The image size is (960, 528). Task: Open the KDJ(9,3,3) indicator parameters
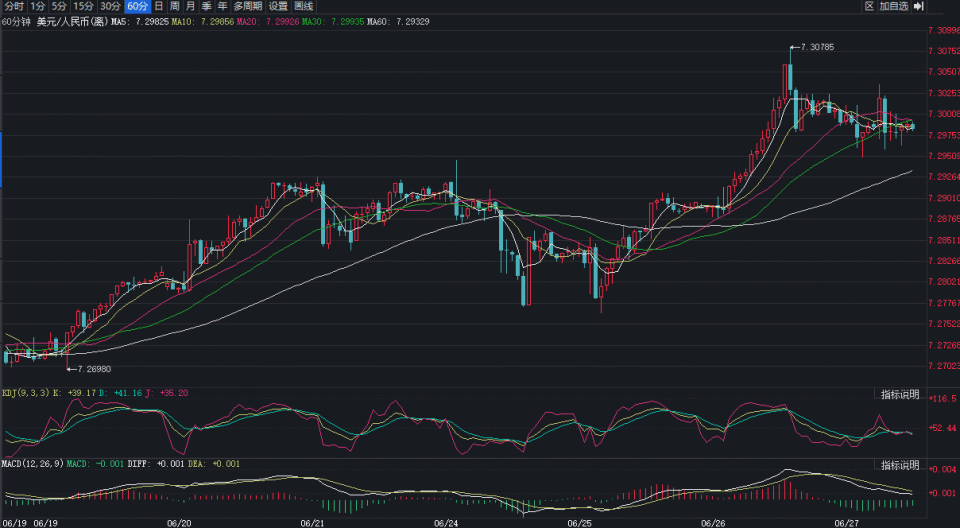pos(22,393)
